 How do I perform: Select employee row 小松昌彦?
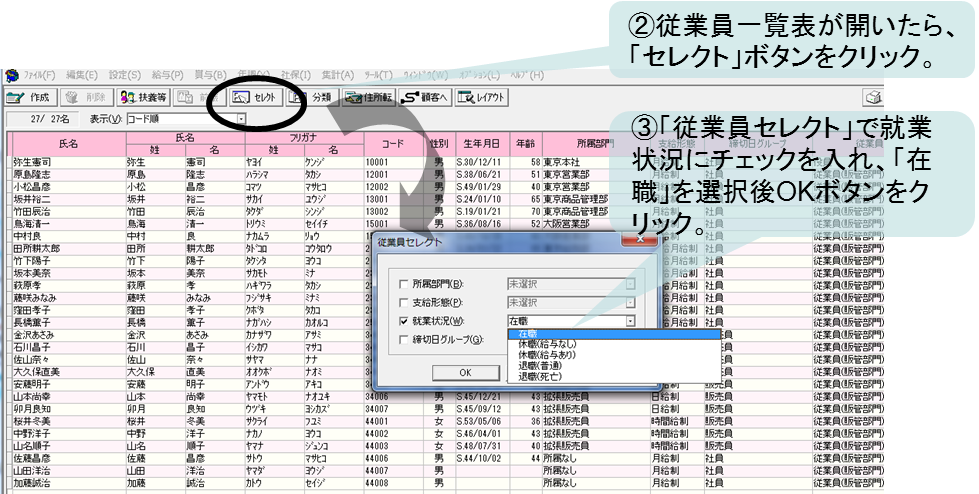coord(445,187)
